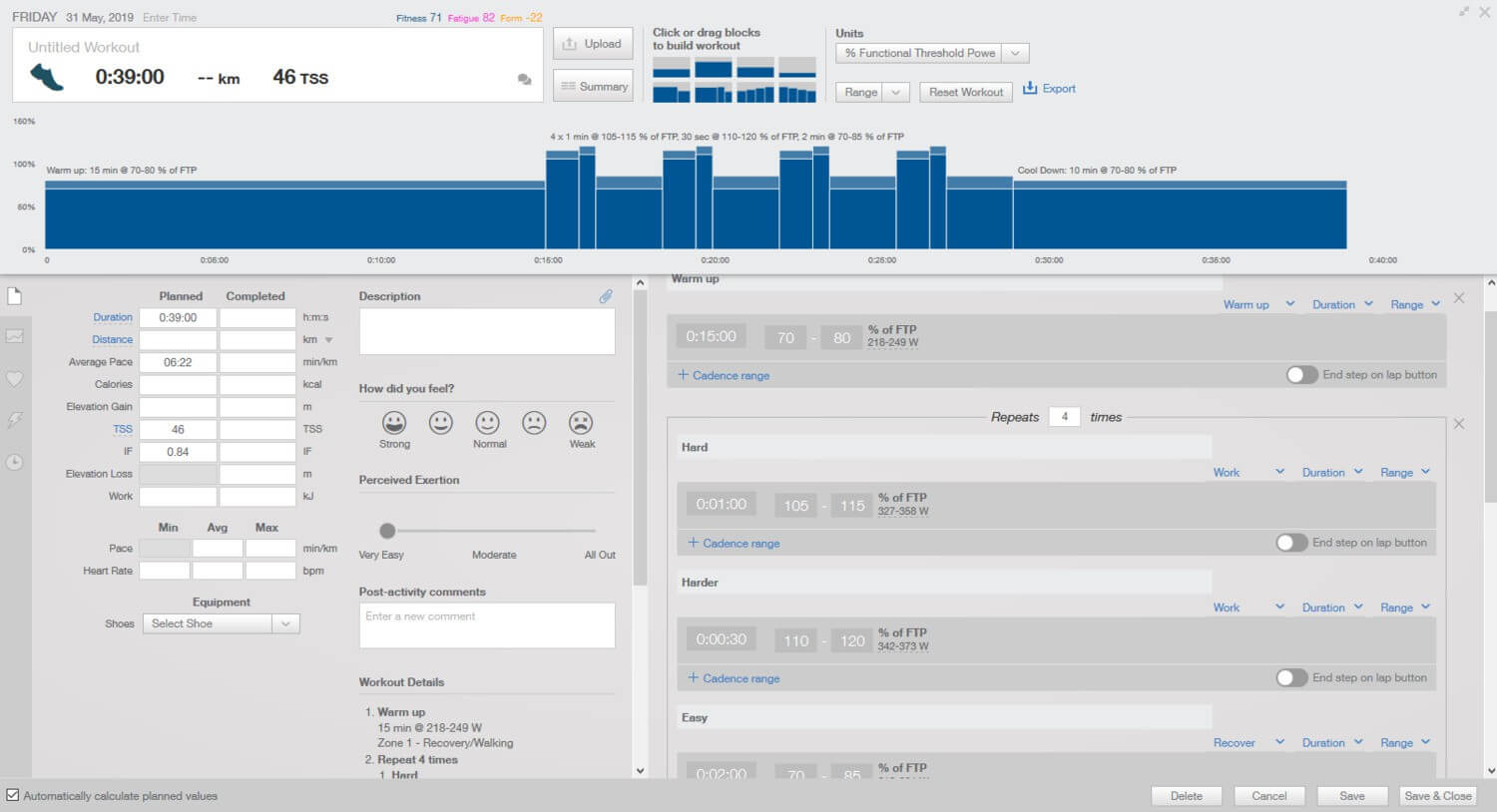The height and width of the screenshot is (812, 1497).
Task: Remove the Warm up step with X
Action: (1459, 298)
